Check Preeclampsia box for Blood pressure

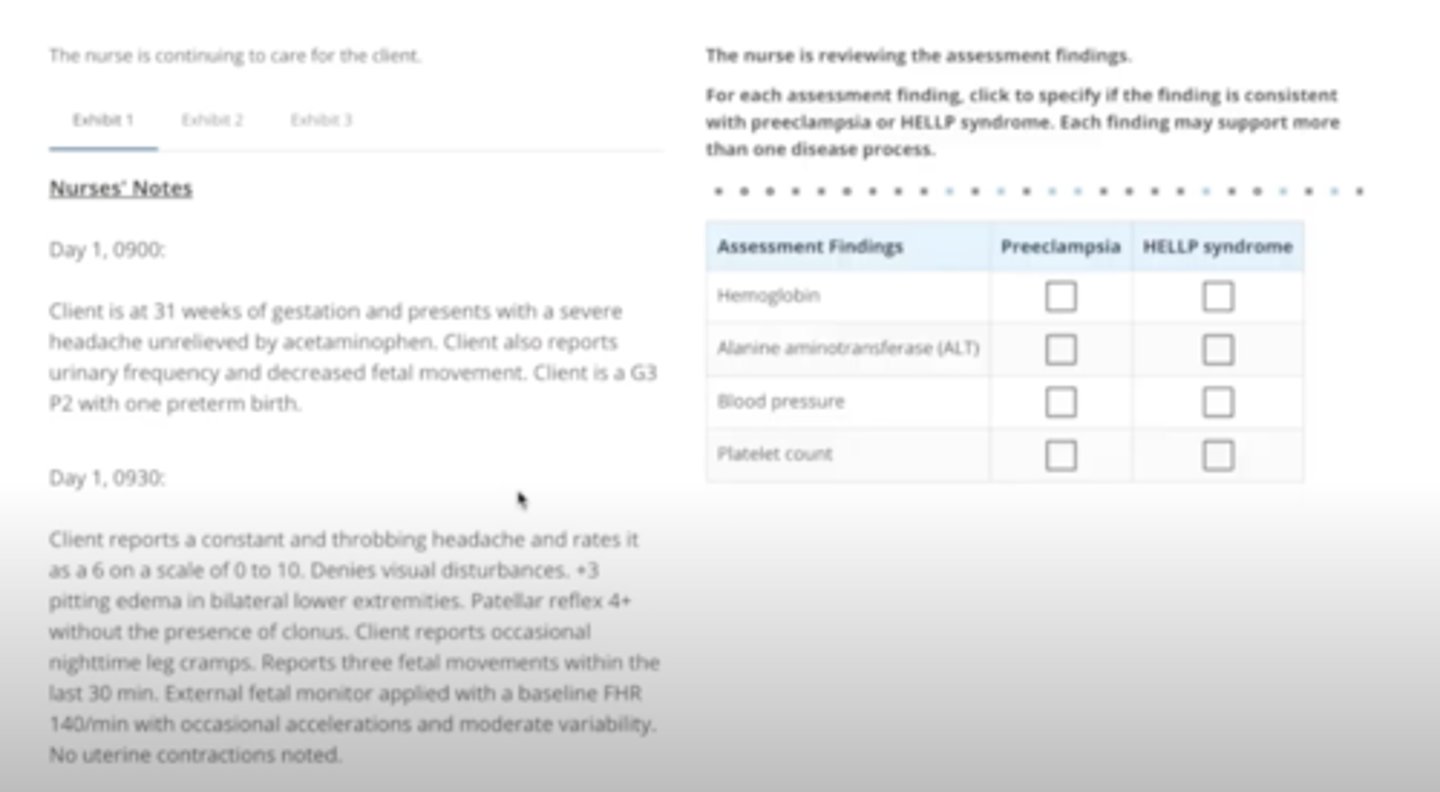point(1060,402)
